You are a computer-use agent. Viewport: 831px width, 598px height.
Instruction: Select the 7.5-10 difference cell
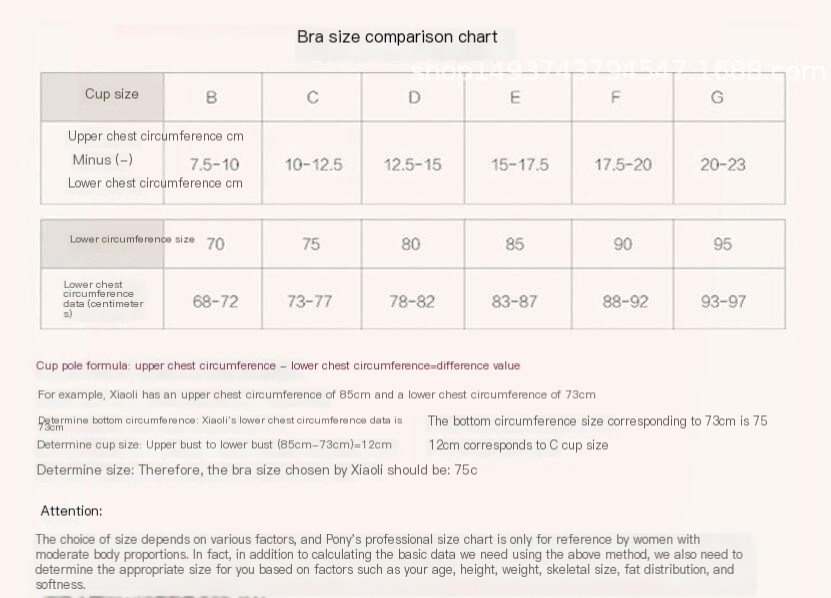pos(214,164)
